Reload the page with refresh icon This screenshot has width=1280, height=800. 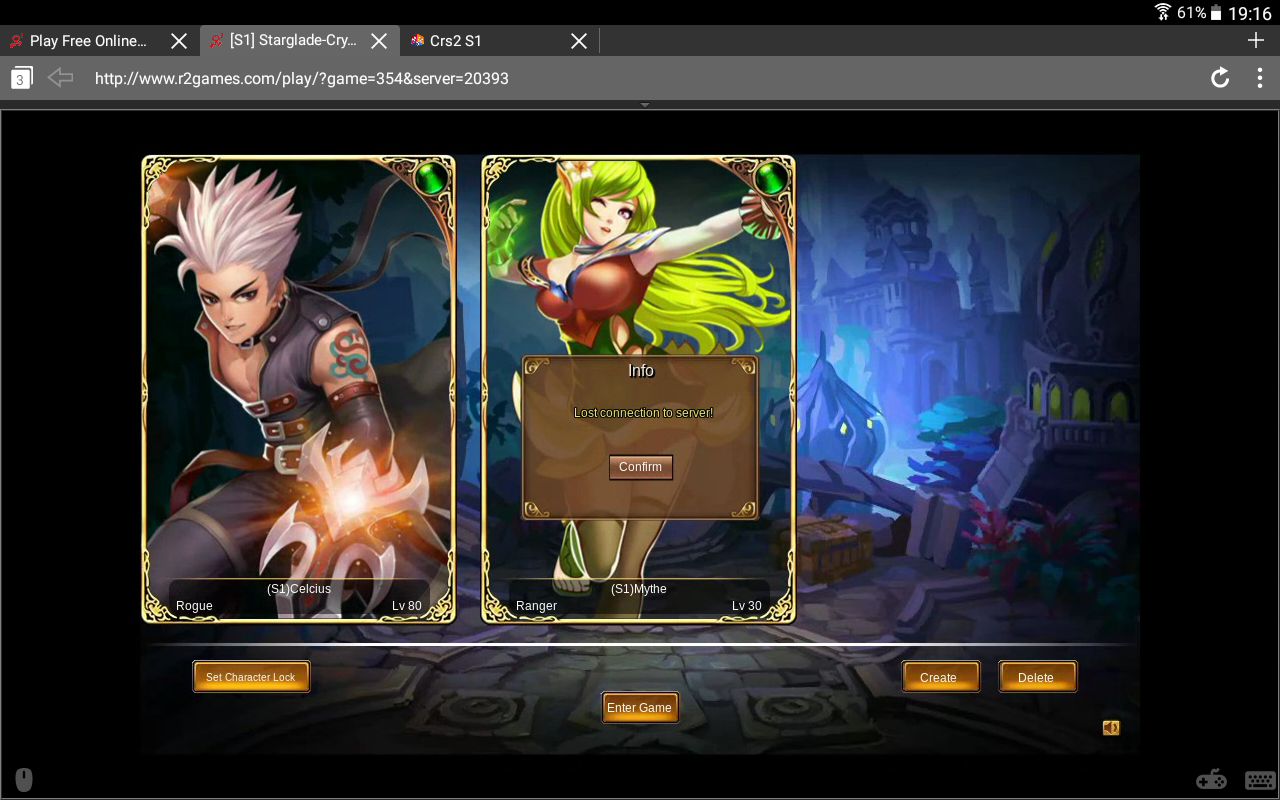(1220, 78)
